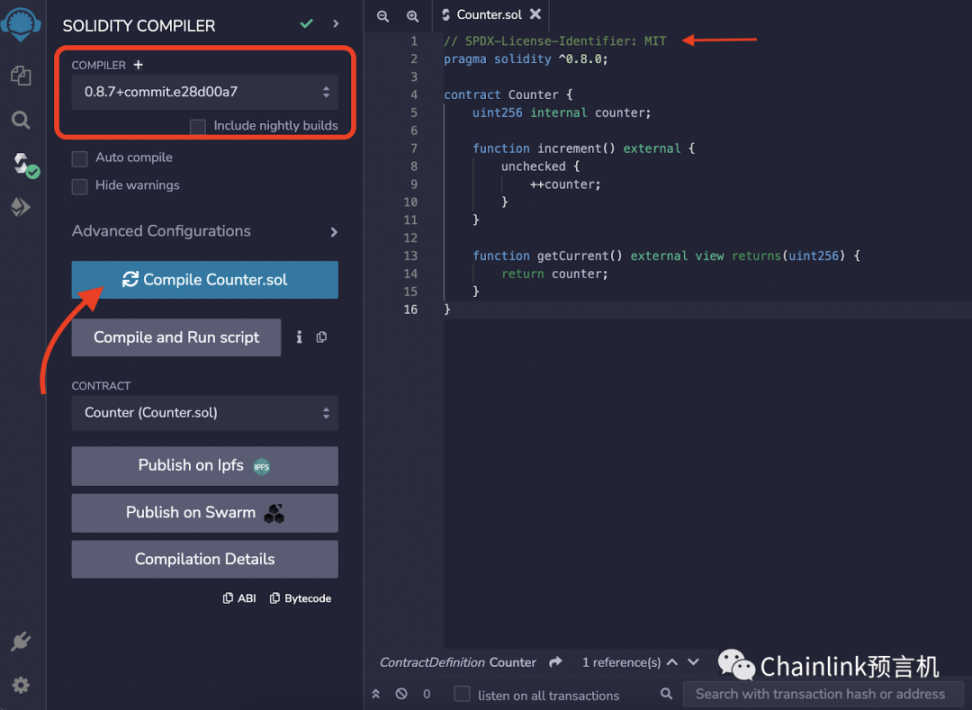
Task: Open the Plugin manager plug icon
Action: pos(20,641)
